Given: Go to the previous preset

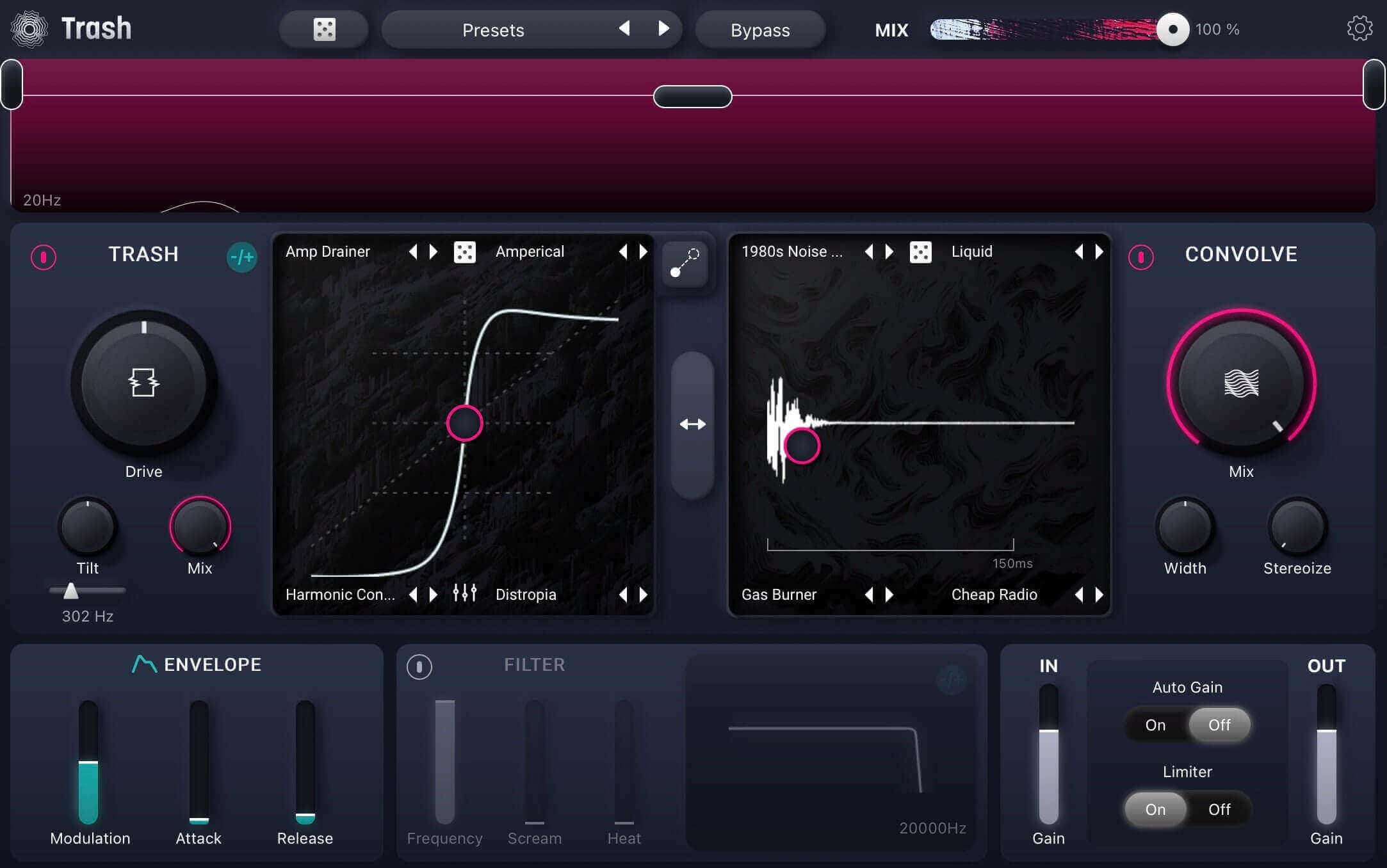Looking at the screenshot, I should (x=624, y=28).
